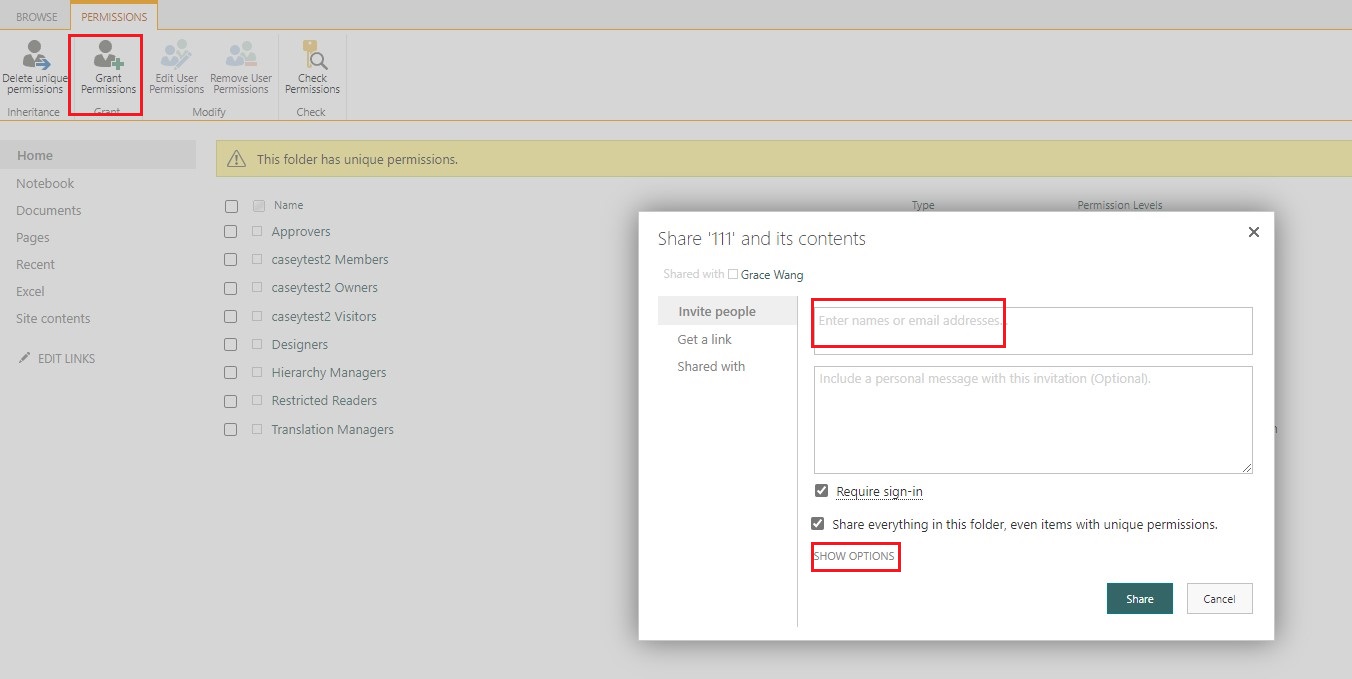
Task: Click the Remove User Permissions icon
Action: [x=241, y=54]
